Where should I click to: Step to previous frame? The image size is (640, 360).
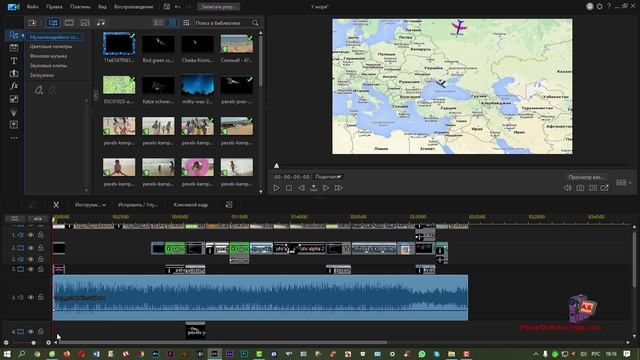click(x=301, y=188)
